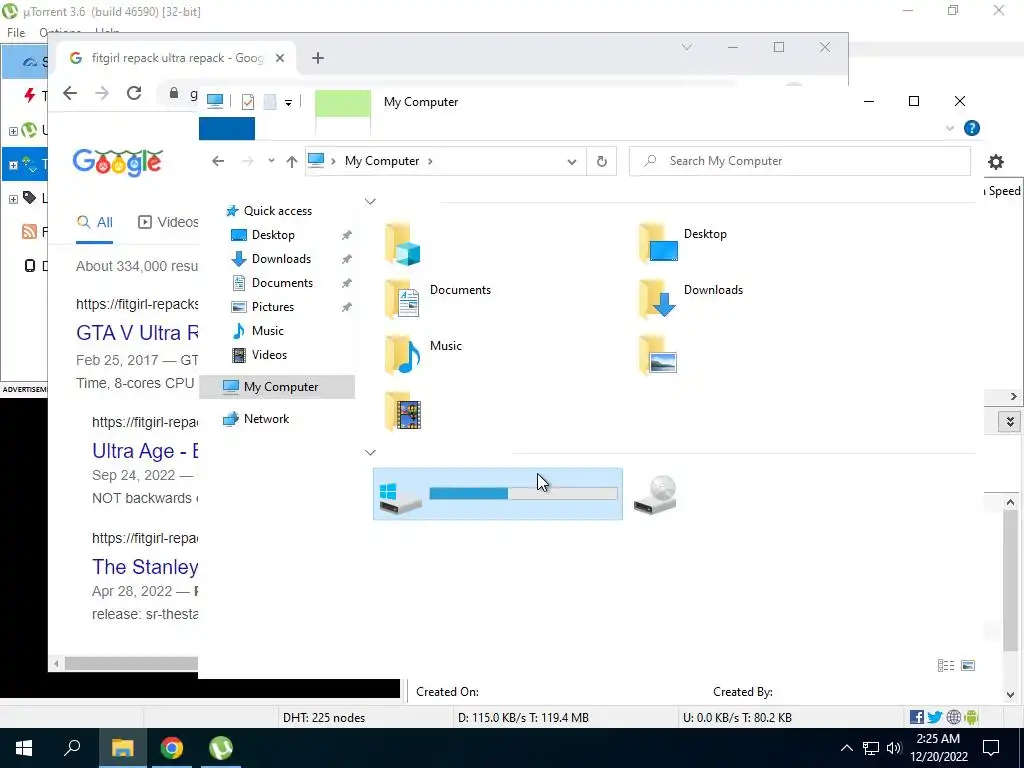Open uTorrent File menu

pos(16,32)
